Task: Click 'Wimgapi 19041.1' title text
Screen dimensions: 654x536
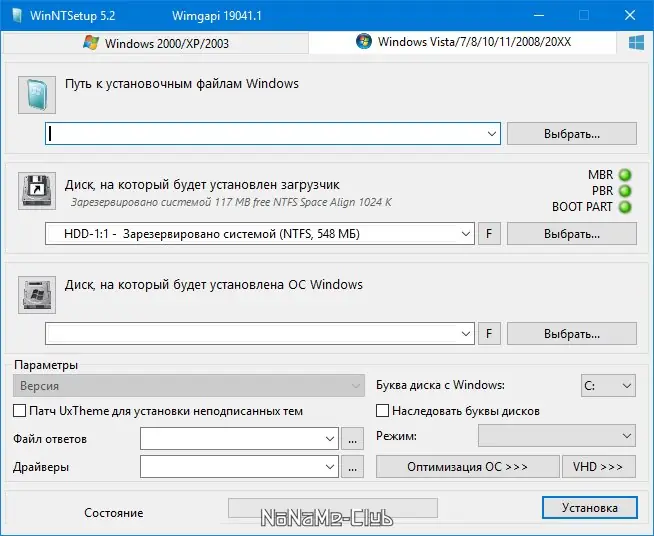Action: click(x=217, y=16)
